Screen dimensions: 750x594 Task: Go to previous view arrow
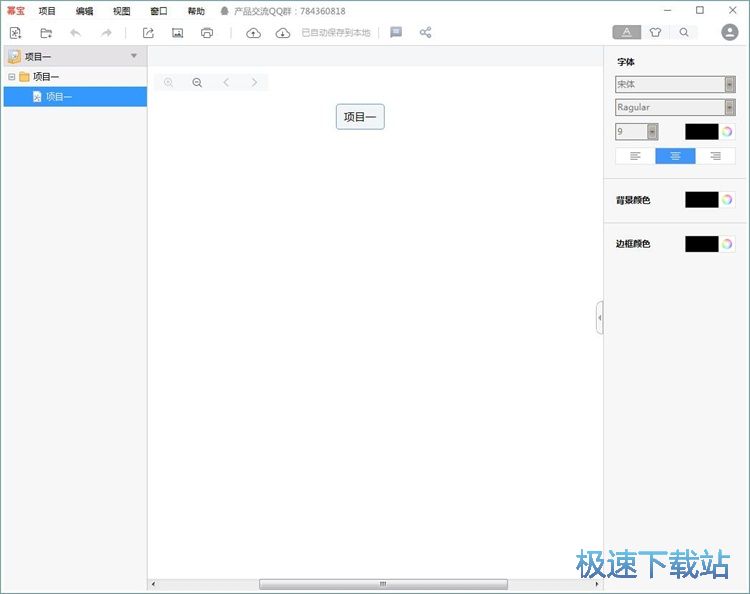[x=226, y=82]
